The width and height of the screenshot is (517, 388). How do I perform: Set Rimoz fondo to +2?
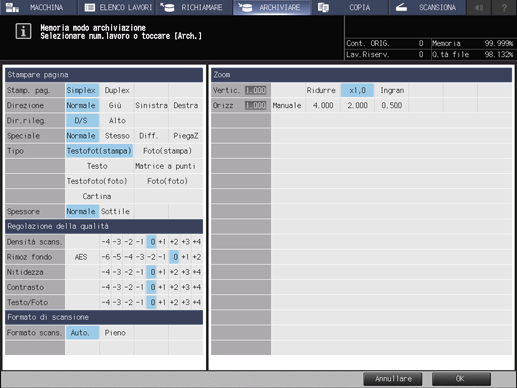point(197,257)
